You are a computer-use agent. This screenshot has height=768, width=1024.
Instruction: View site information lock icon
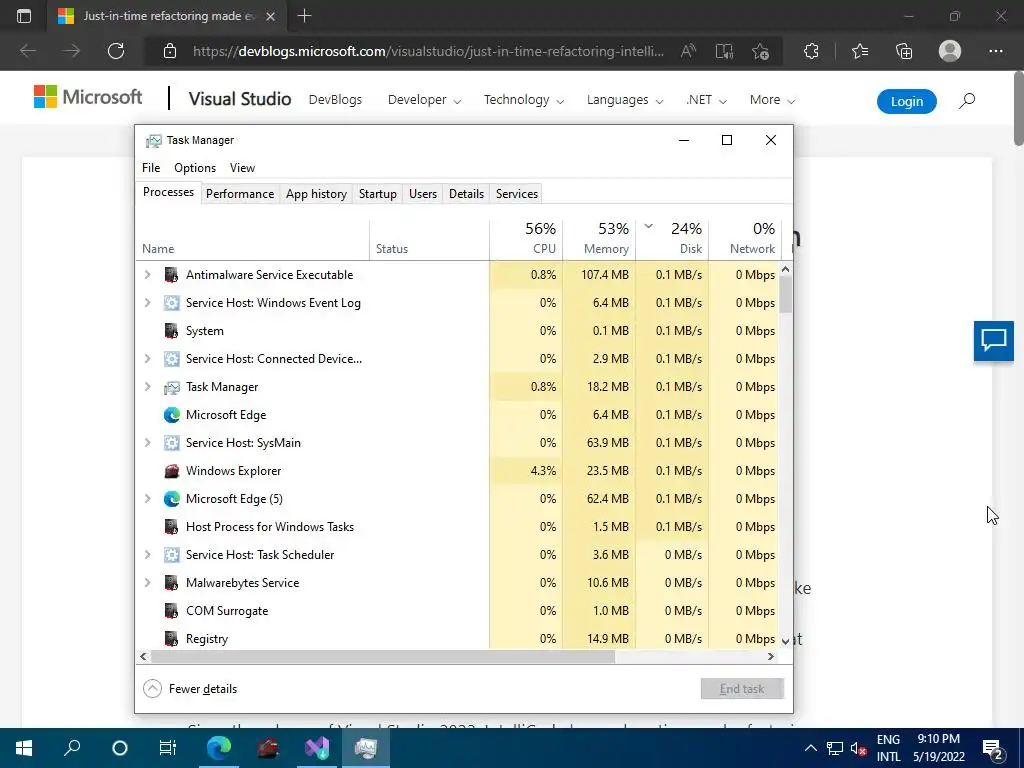tap(170, 51)
